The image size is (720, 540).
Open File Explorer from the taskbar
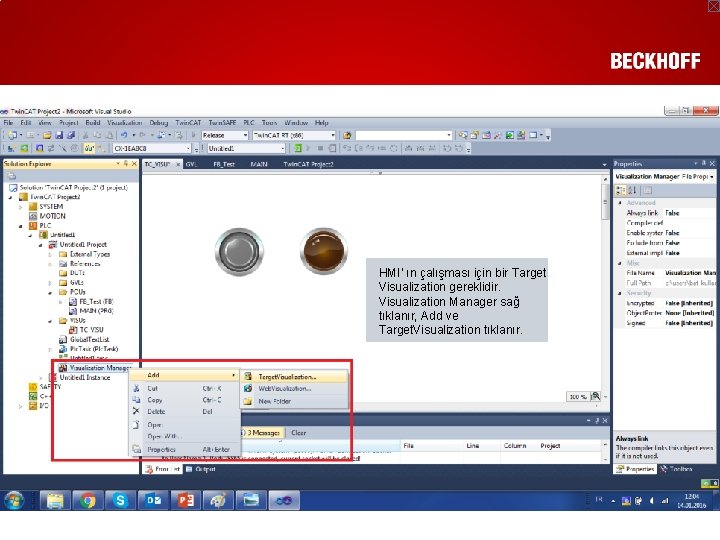tap(55, 500)
